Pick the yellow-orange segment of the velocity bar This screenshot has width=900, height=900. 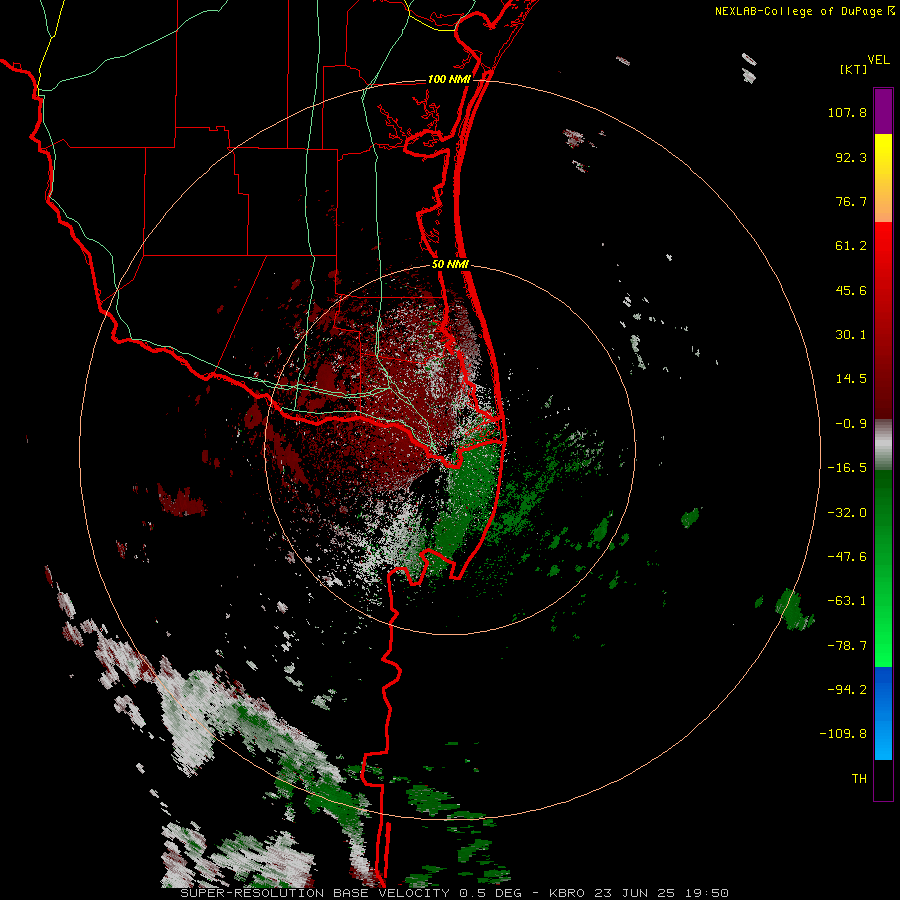click(883, 178)
